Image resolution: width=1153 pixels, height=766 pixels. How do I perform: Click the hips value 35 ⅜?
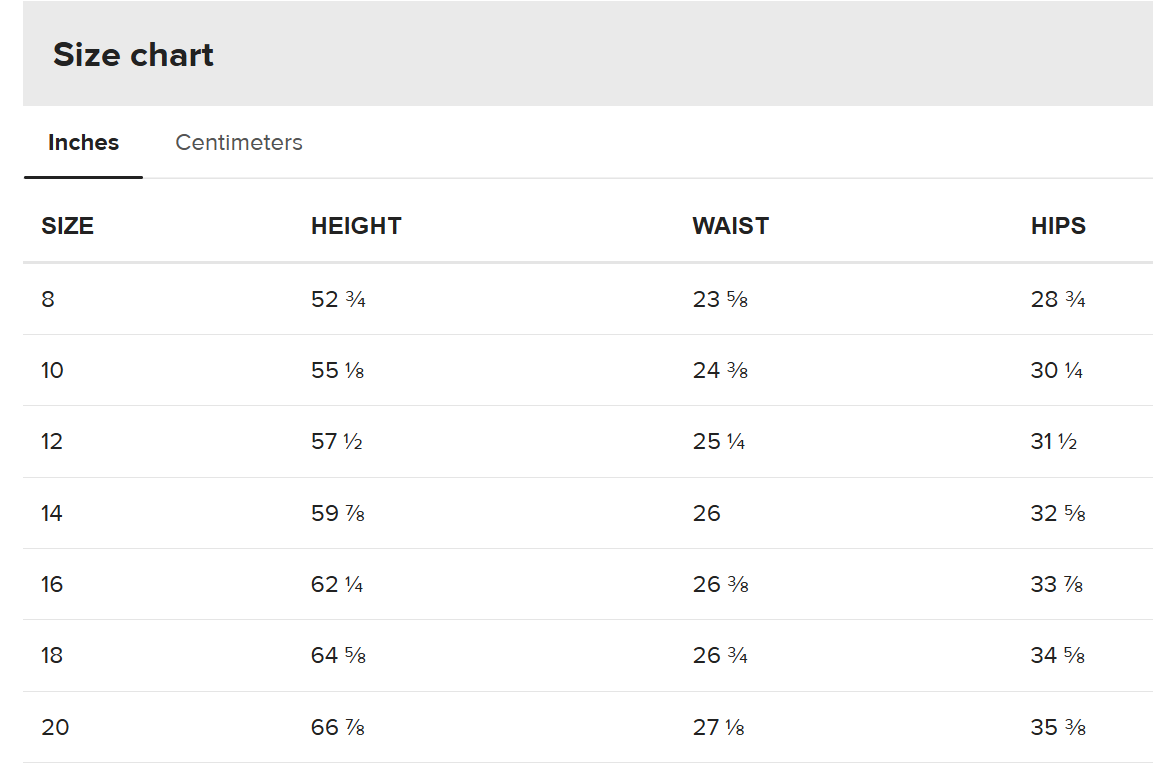tap(1058, 727)
